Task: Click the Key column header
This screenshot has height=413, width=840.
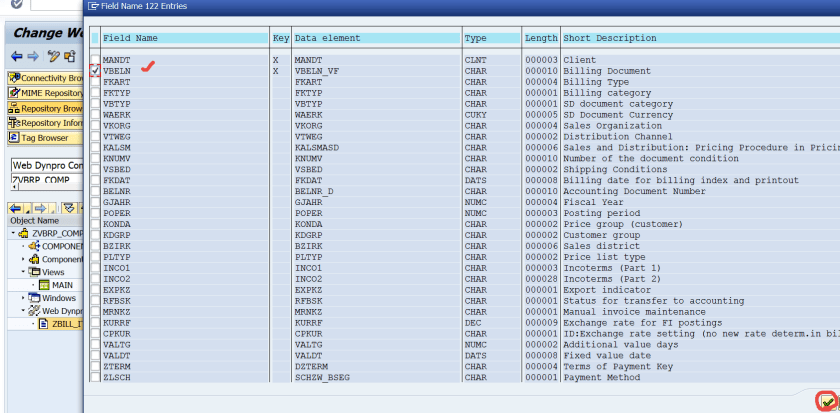Action: (x=281, y=38)
